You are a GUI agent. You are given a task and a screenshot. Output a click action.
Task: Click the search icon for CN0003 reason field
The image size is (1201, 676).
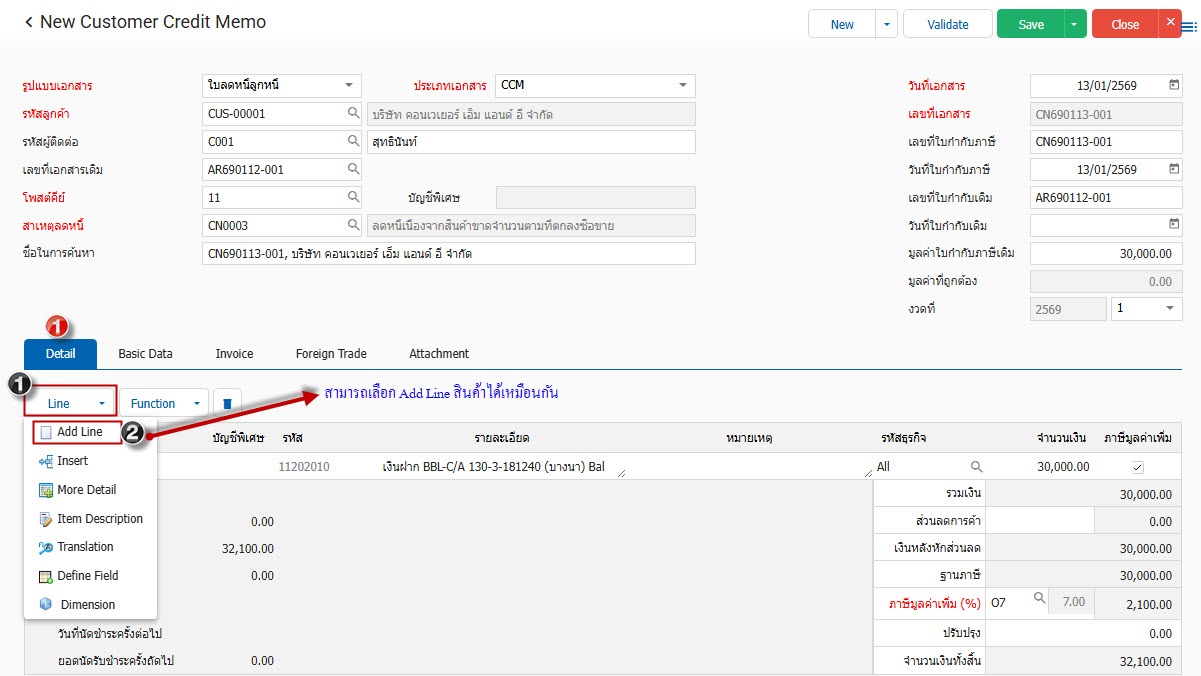[353, 226]
